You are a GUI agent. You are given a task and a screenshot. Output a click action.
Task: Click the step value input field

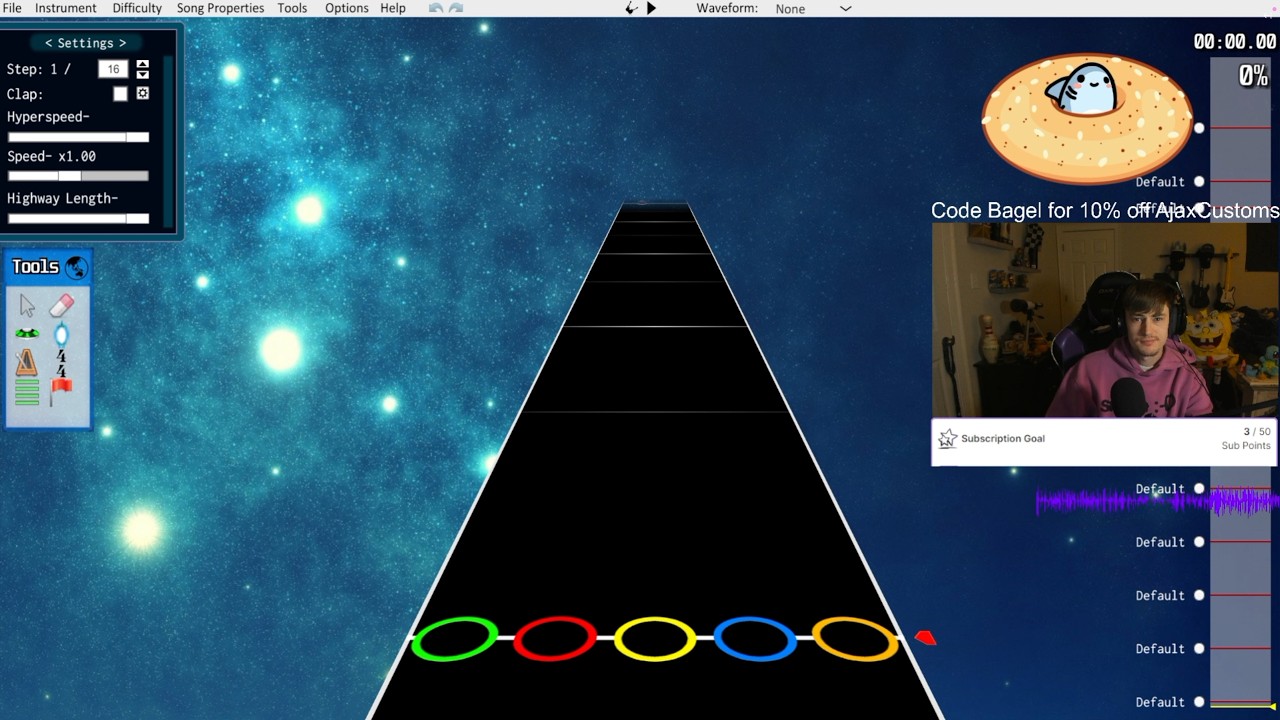point(113,69)
